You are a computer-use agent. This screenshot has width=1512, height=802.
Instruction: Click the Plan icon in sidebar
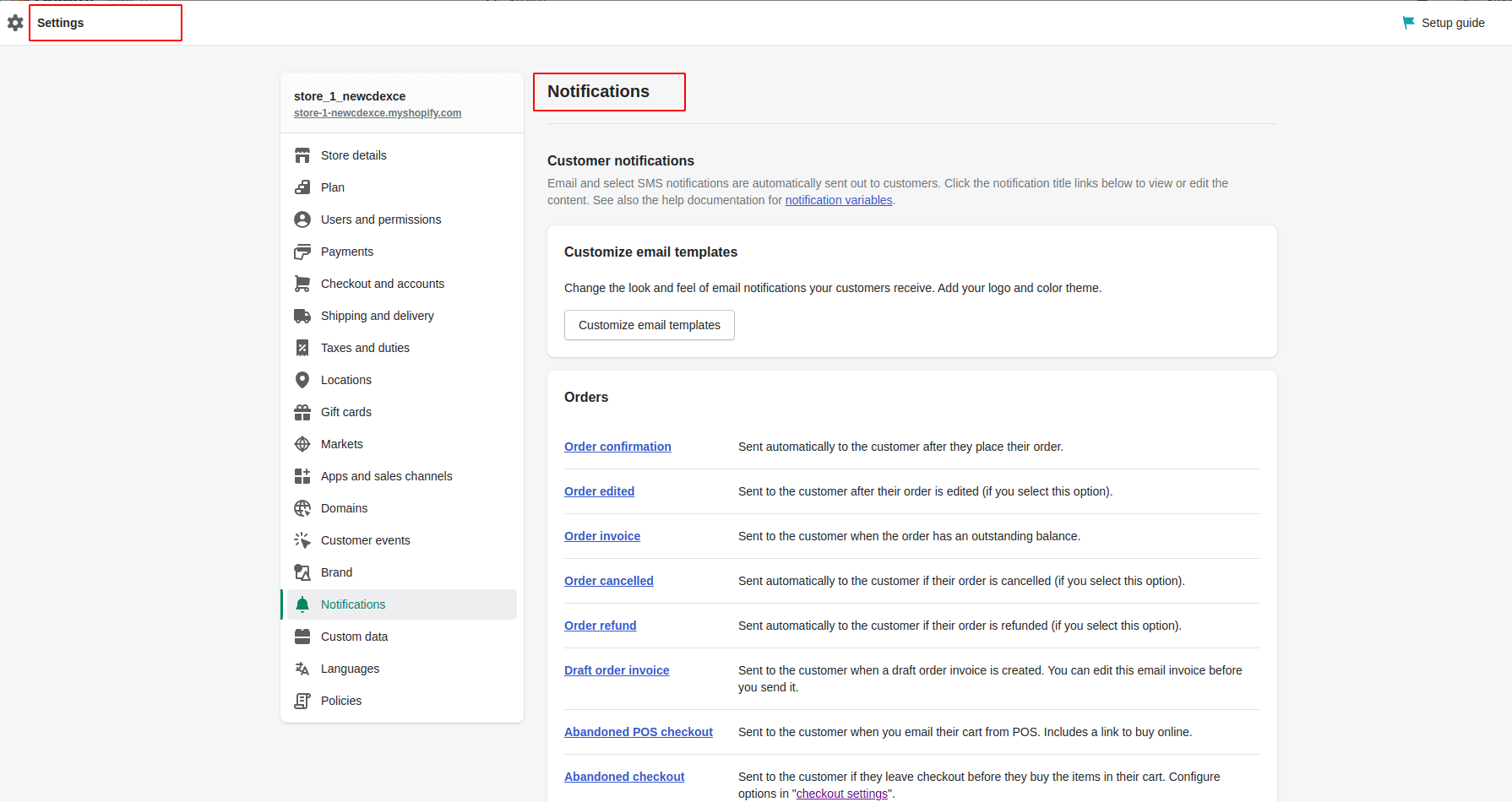click(302, 187)
